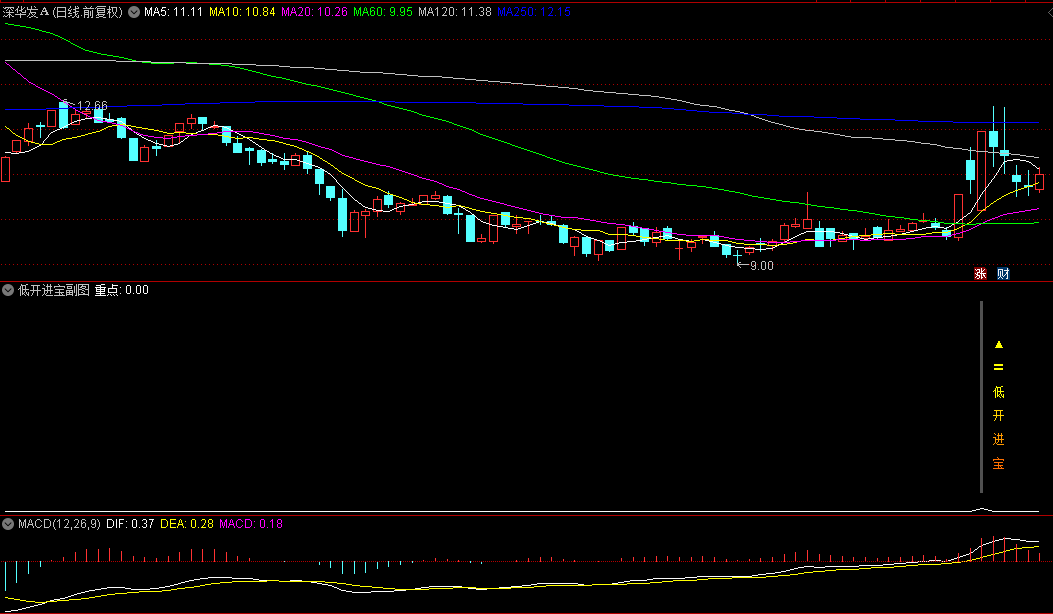Click the DIF: 0.37 value
1053x614 pixels.
(x=130, y=524)
